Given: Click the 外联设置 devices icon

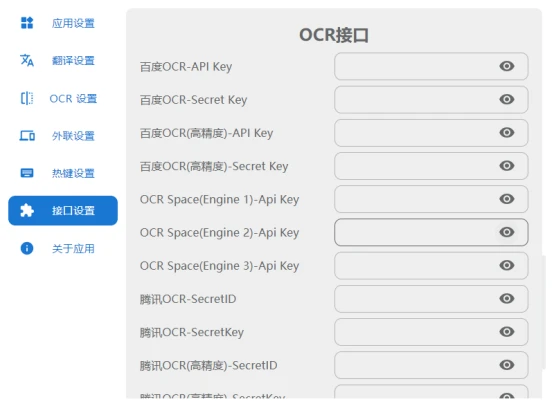Looking at the screenshot, I should 27,136.
